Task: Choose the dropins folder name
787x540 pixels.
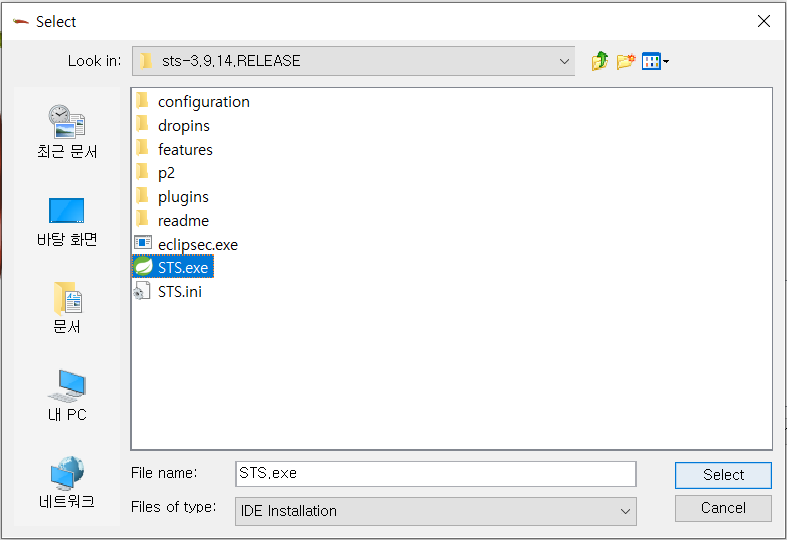Action: pyautogui.click(x=184, y=126)
